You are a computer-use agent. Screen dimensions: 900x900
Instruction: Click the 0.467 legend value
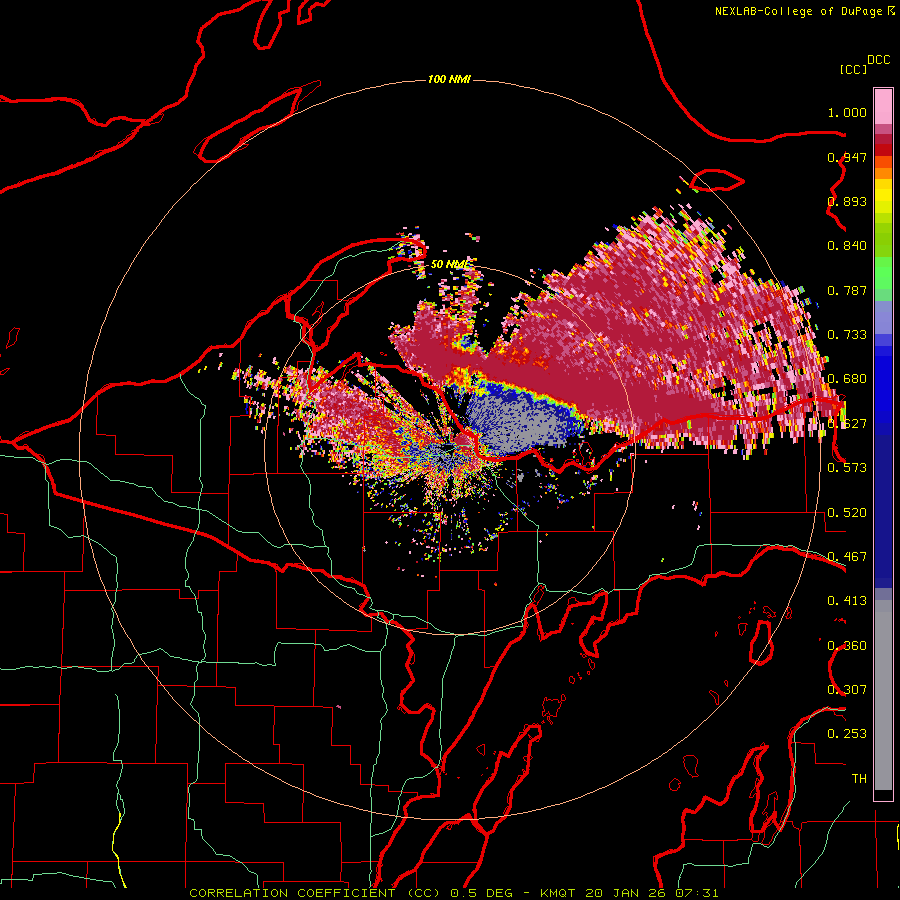(847, 557)
